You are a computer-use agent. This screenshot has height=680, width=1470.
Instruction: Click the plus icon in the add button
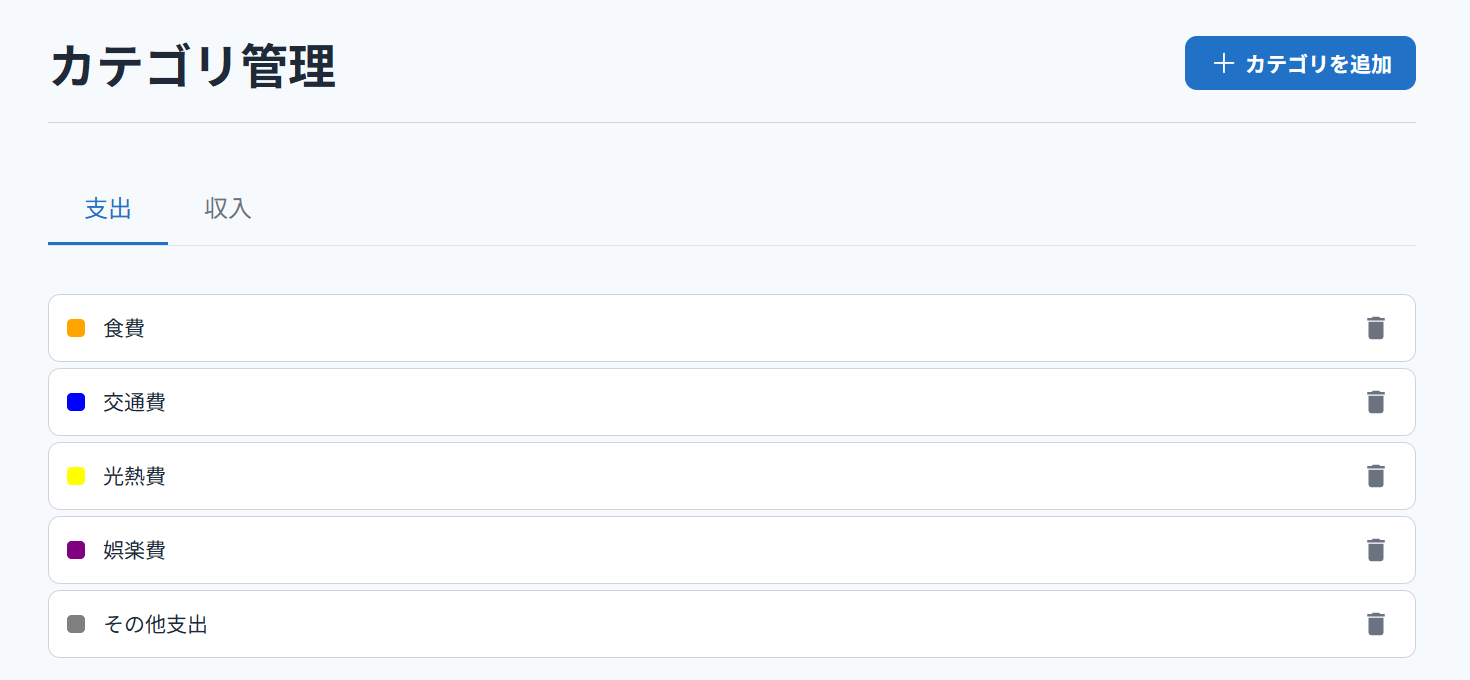point(1223,63)
